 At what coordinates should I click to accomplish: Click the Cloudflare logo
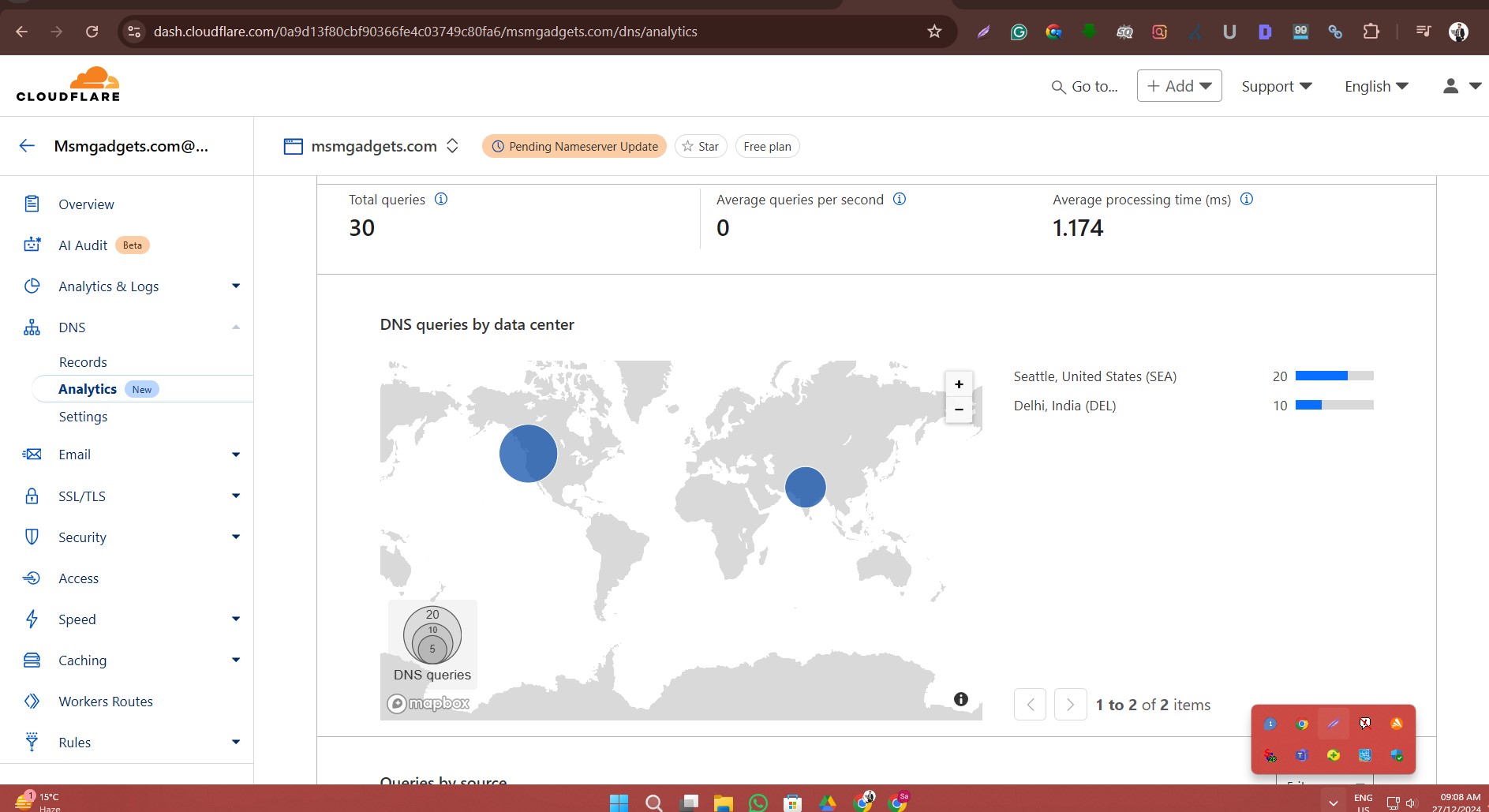tap(68, 84)
